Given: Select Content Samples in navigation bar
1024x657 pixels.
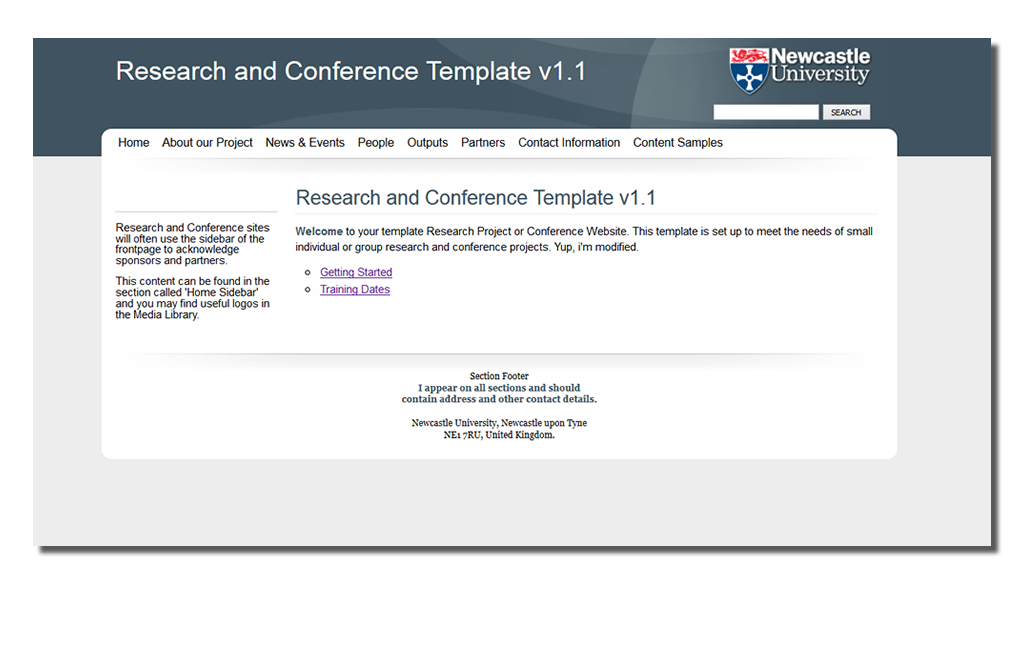Looking at the screenshot, I should click(677, 143).
